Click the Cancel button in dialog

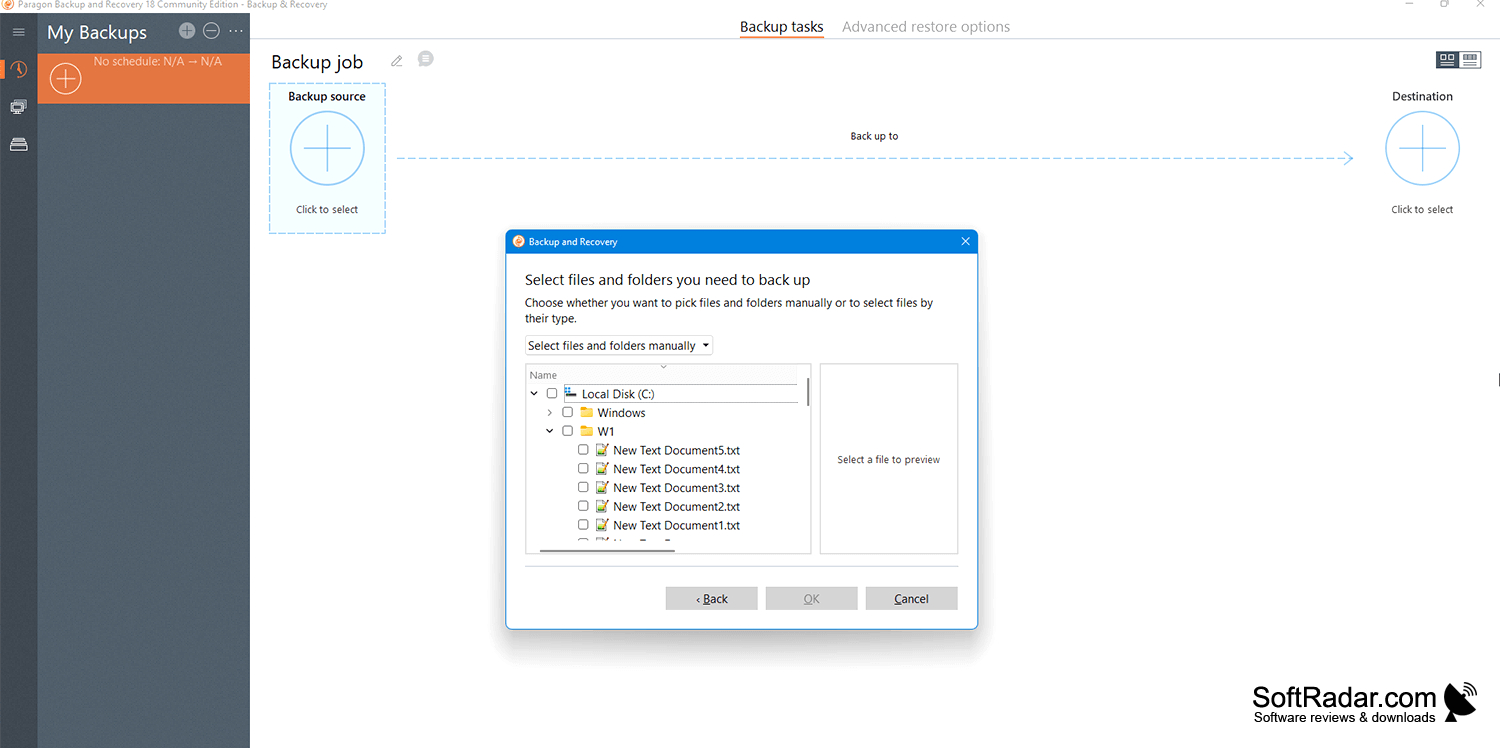[911, 598]
